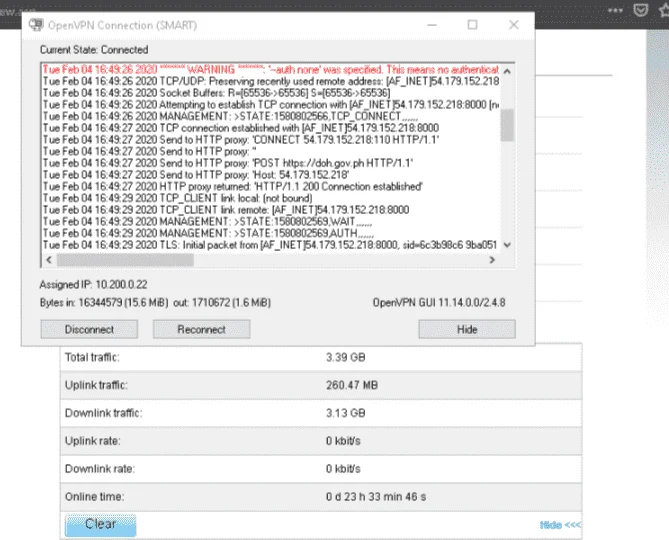Select the 'Send to HTTP proxy' empty-string log line

(x=149, y=151)
